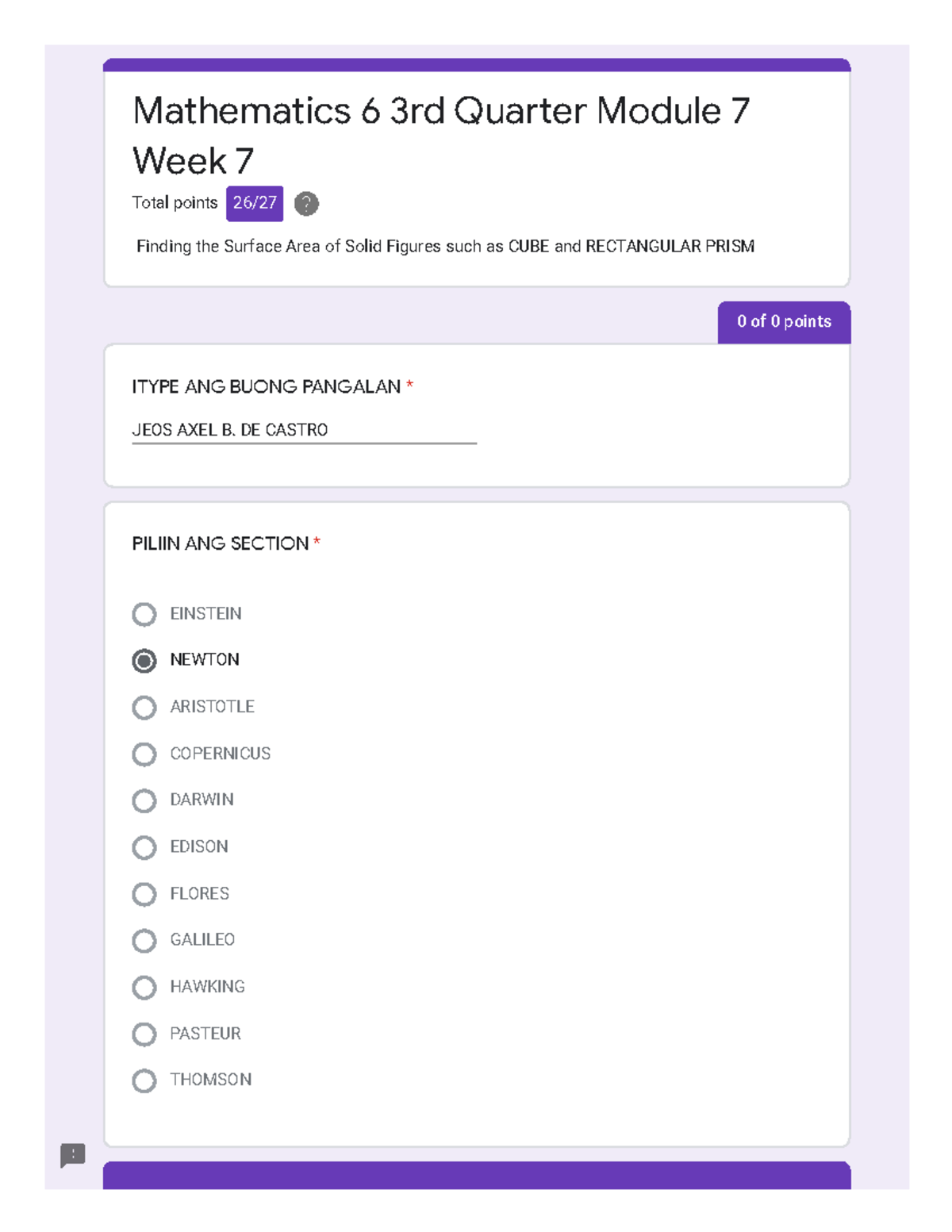Click the ITYPE ANG BUONG PANGALAN label
This screenshot has width=952, height=1232.
(267, 387)
